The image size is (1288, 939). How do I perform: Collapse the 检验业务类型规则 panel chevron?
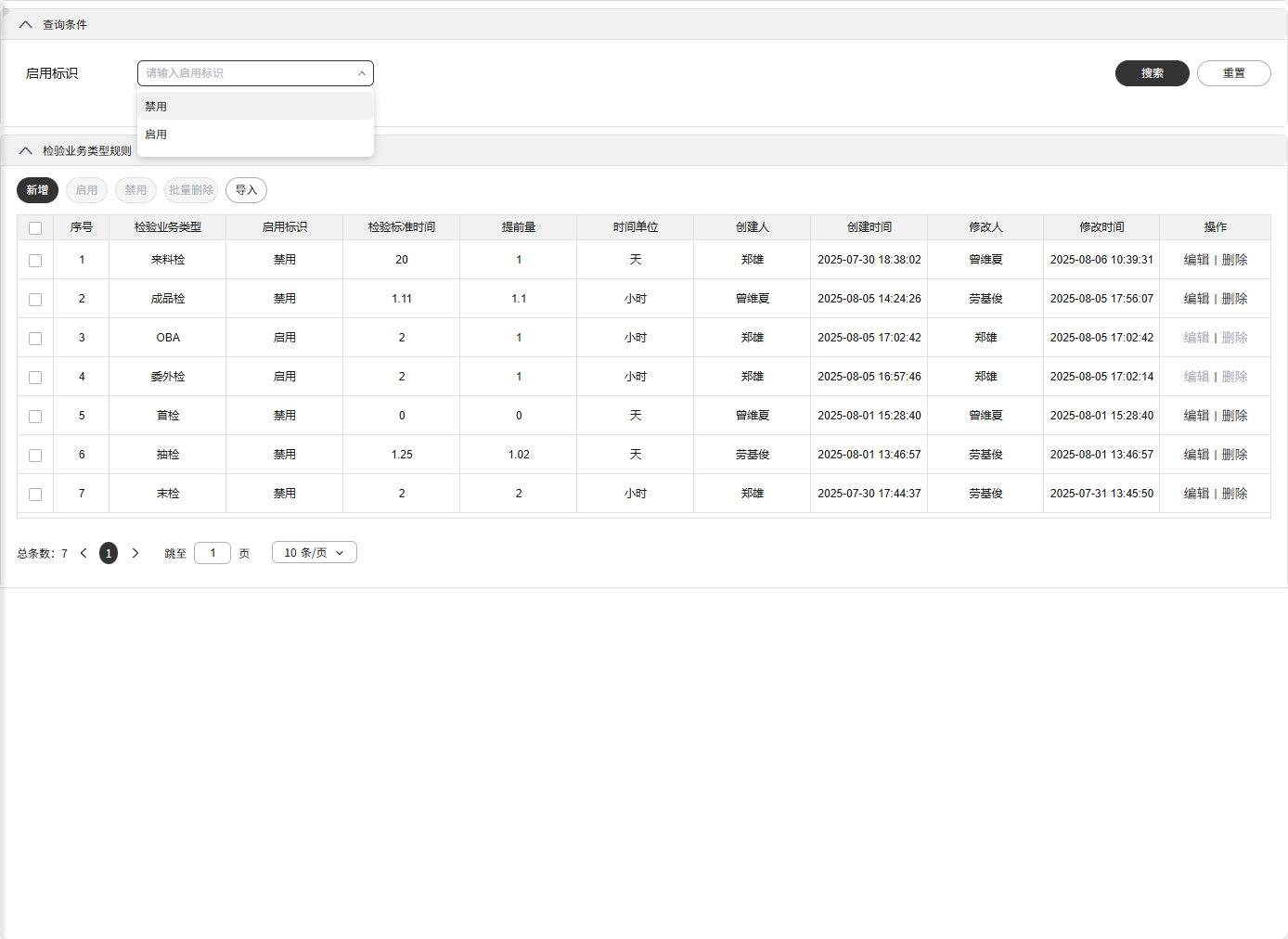(x=26, y=151)
